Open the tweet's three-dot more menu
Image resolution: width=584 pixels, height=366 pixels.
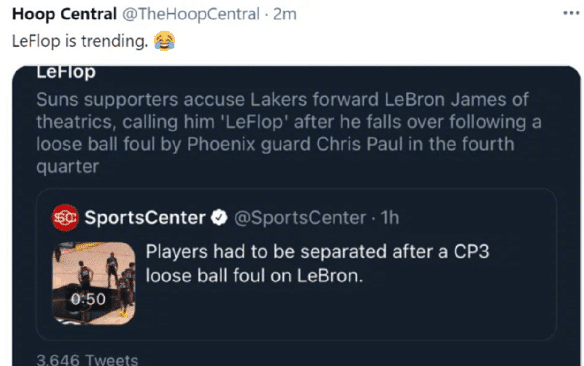571,13
